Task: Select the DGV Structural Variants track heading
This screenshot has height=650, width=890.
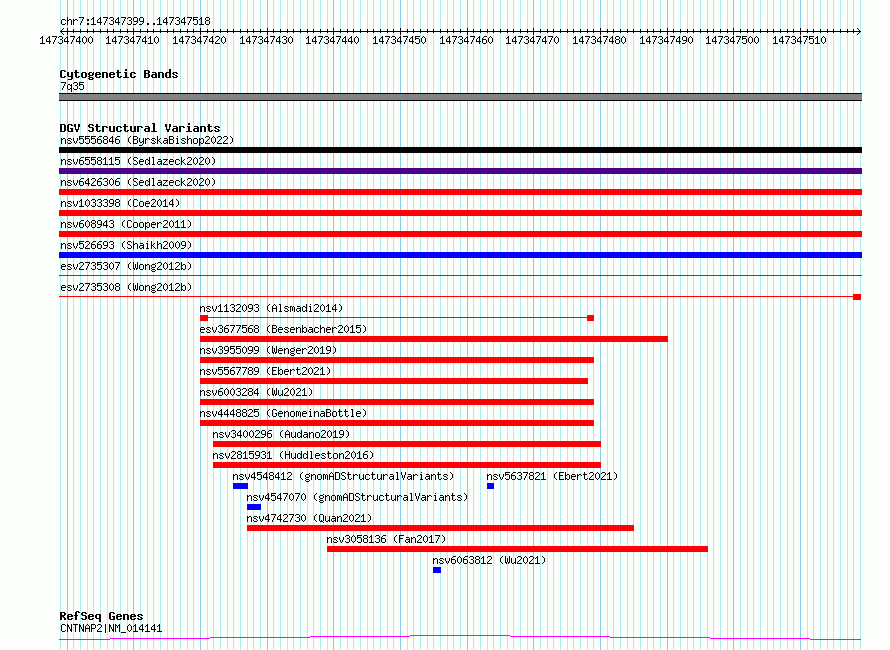Action: click(140, 128)
